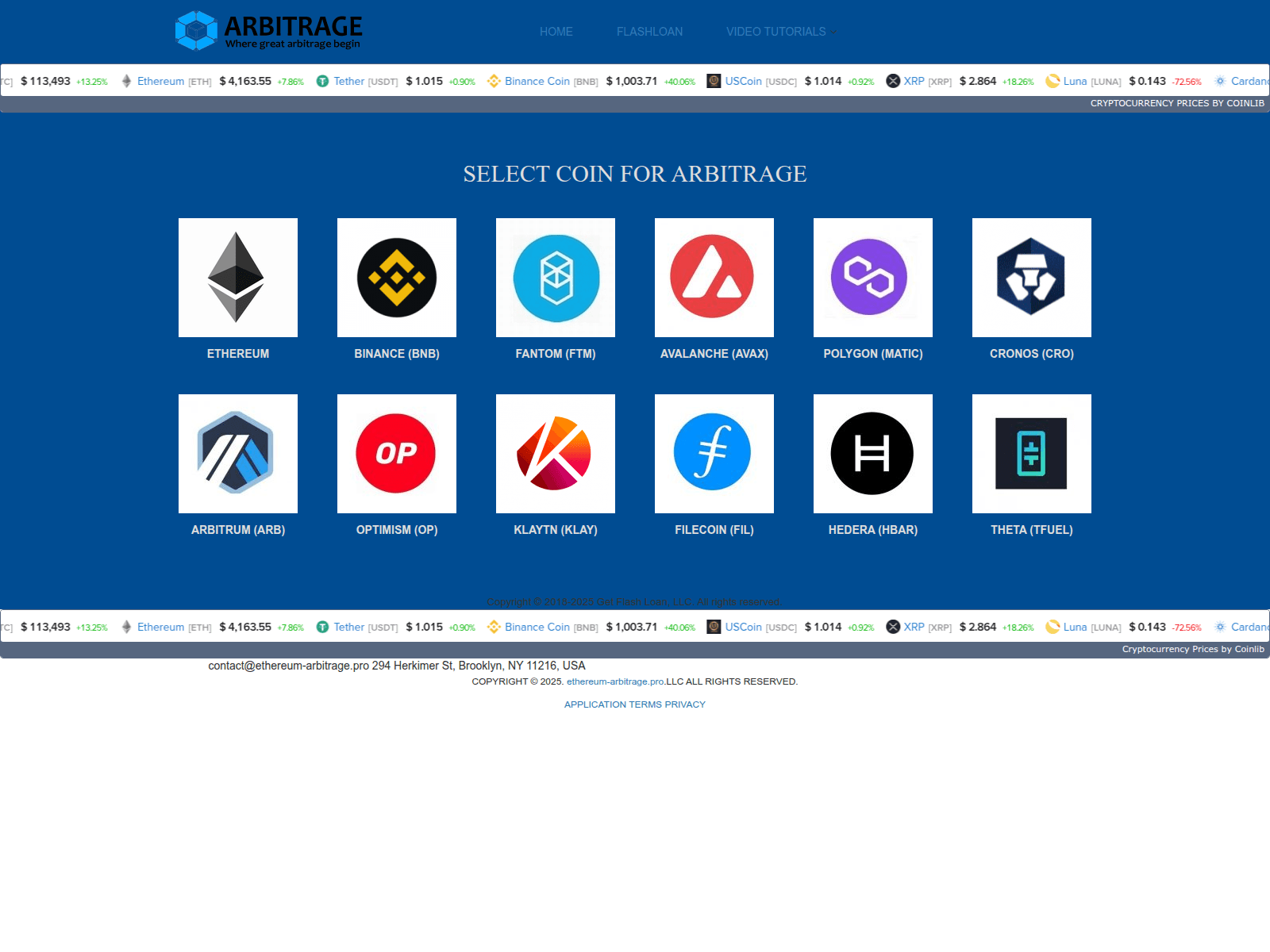Open the TERMS footer link
The image size is (1270, 952).
[645, 704]
